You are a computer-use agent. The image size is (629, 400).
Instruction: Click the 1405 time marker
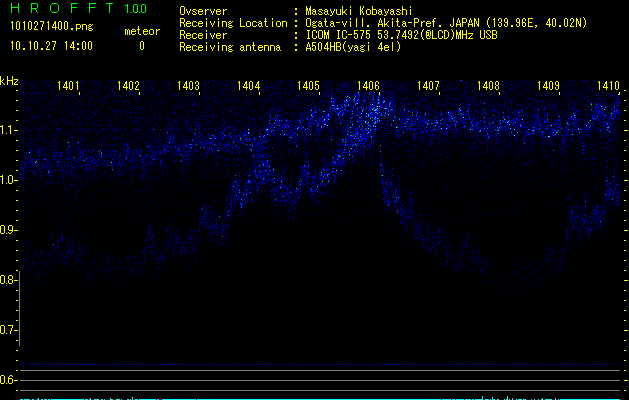click(308, 85)
